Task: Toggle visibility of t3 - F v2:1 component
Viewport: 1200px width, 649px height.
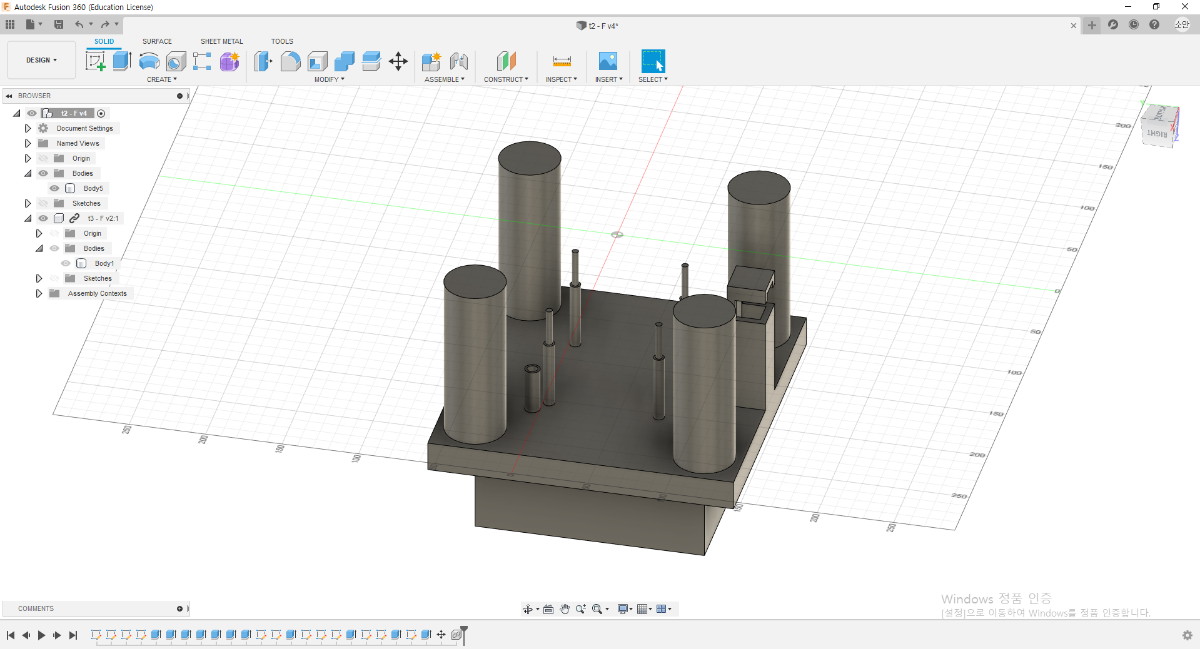Action: coord(43,218)
